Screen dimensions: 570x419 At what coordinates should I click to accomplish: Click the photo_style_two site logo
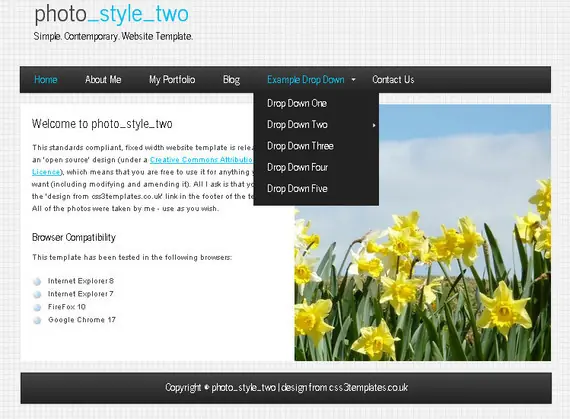111,14
